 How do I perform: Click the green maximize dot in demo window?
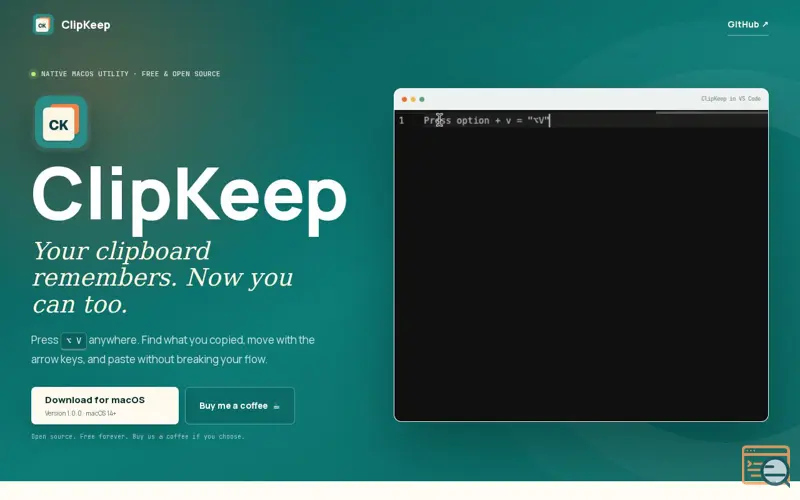(x=421, y=99)
